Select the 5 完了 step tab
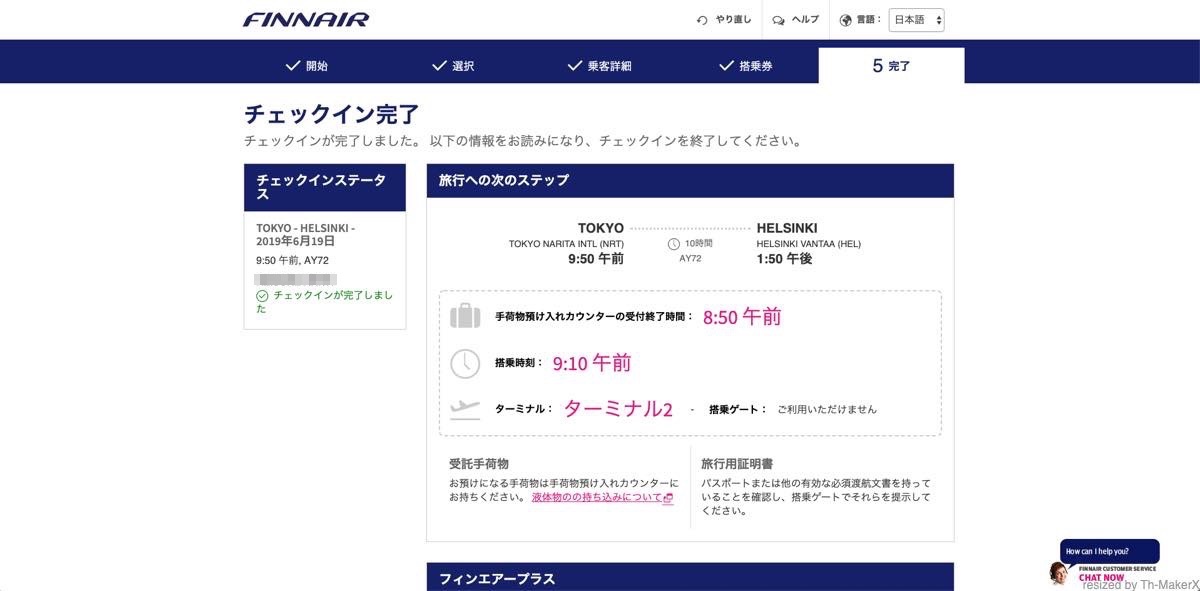The image size is (1200, 591). click(891, 66)
